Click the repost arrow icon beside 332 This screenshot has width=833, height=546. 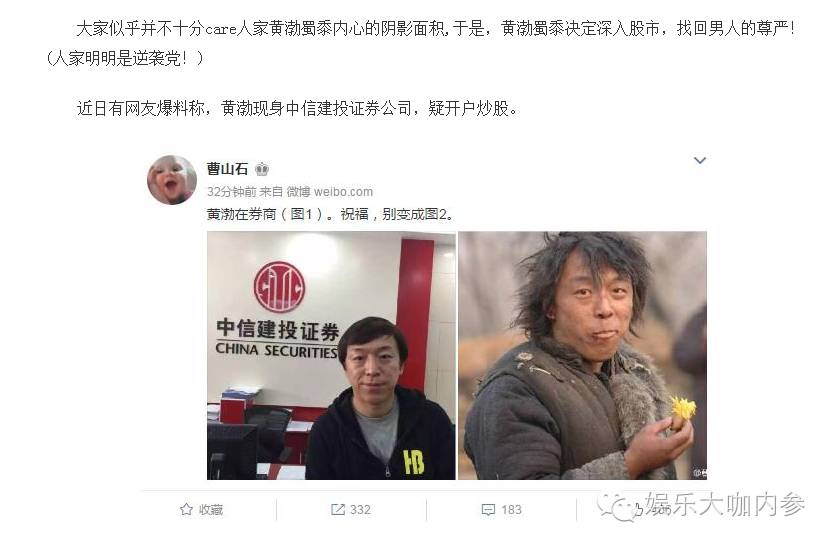[338, 510]
